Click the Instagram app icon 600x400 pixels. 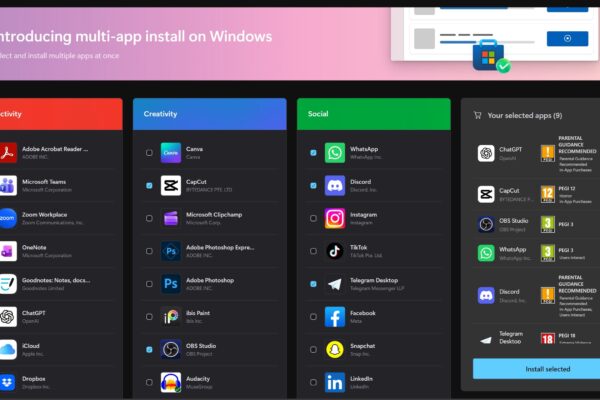point(335,219)
